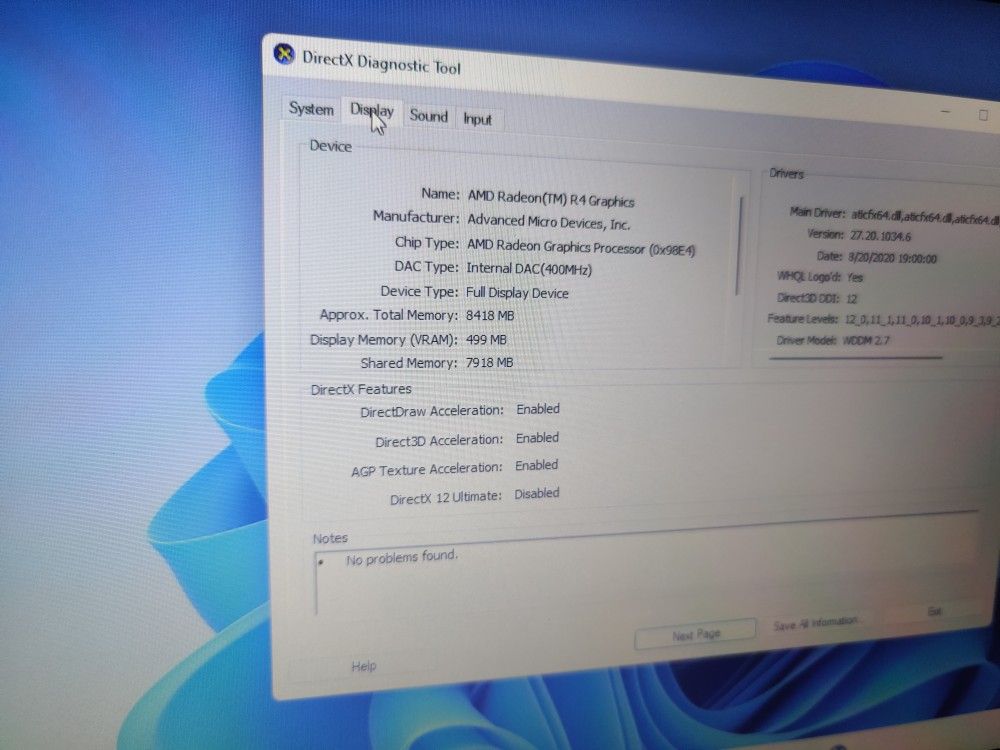Click the DirectX Diagnostic Tool window title text
This screenshot has width=1000, height=750.
point(384,64)
